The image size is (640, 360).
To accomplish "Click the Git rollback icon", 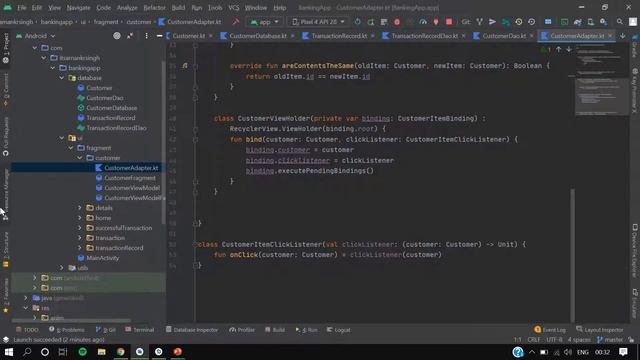I will (x=531, y=22).
